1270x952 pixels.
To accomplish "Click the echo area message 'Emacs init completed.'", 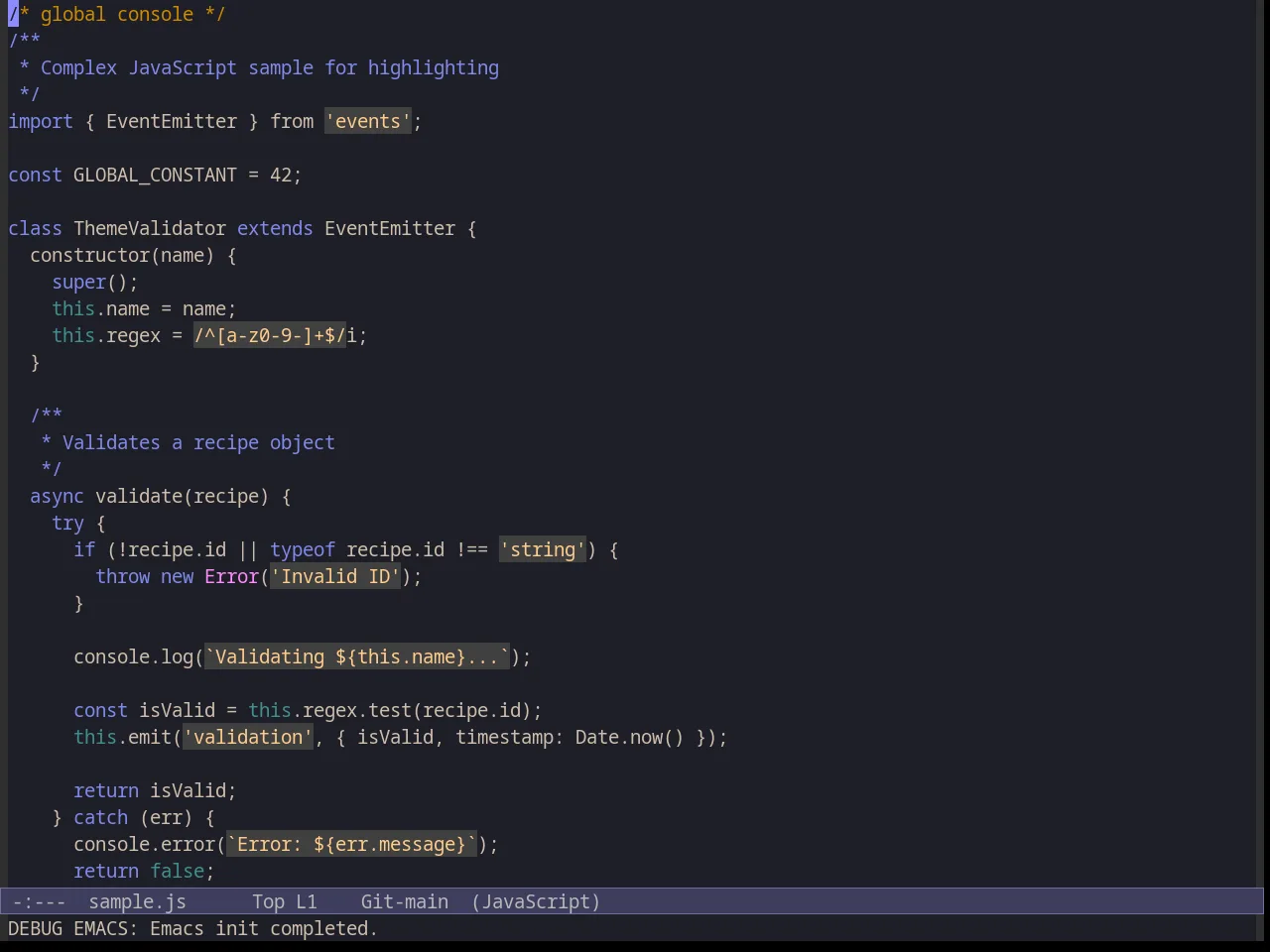I will pyautogui.click(x=264, y=928).
